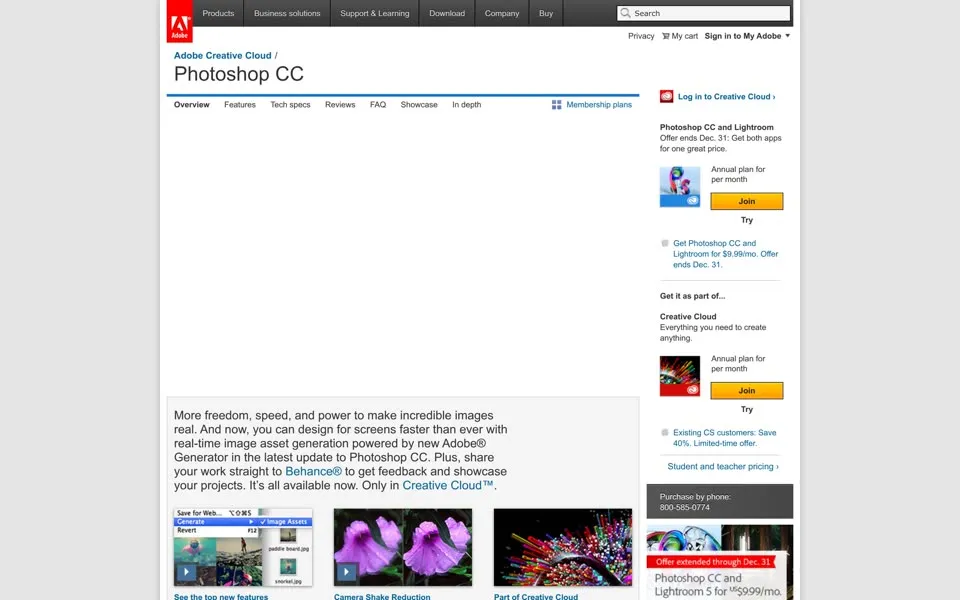
Task: Follow the Creative Cloud link in description
Action: coord(448,486)
